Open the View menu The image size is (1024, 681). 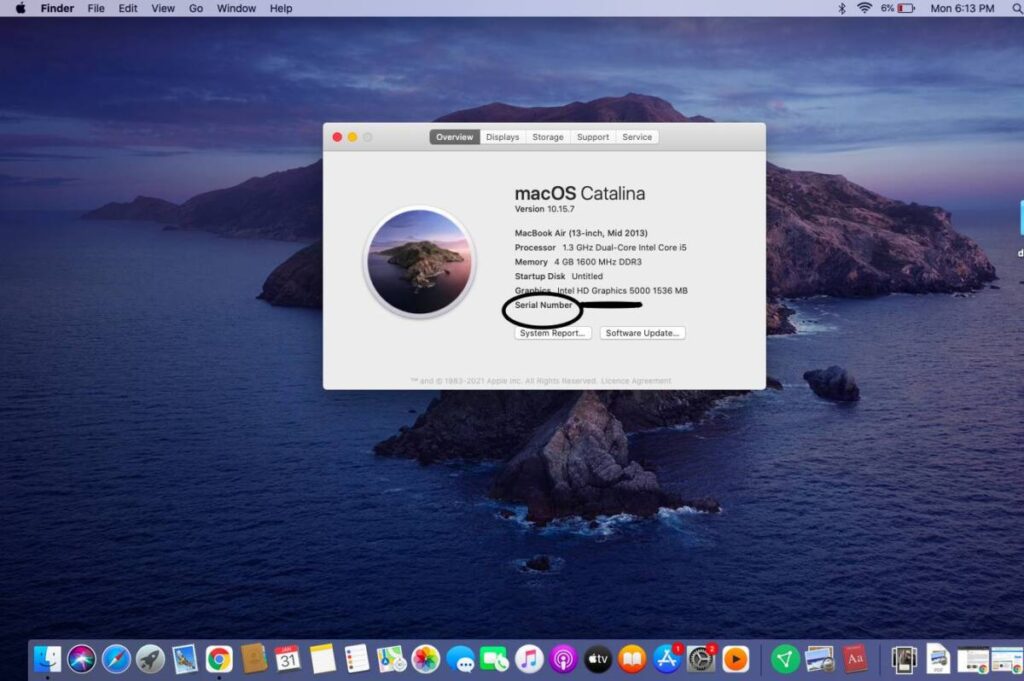pyautogui.click(x=163, y=8)
